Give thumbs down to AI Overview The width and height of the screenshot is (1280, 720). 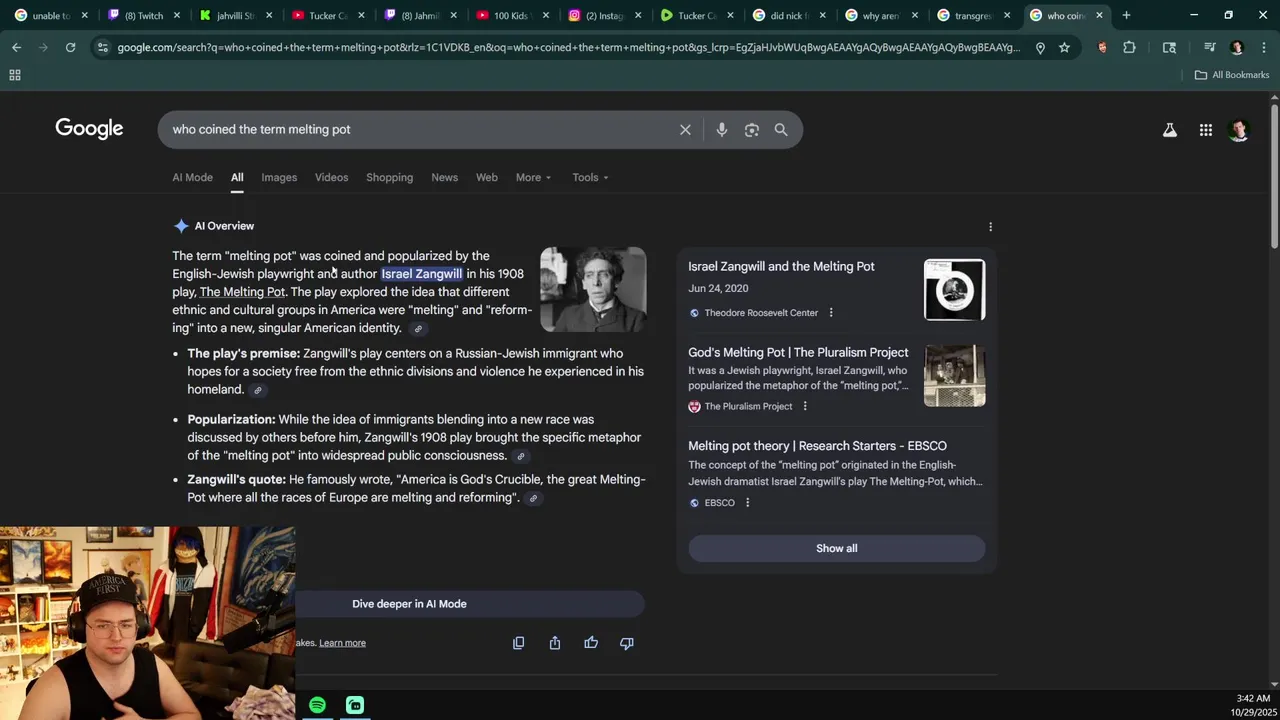tap(627, 643)
